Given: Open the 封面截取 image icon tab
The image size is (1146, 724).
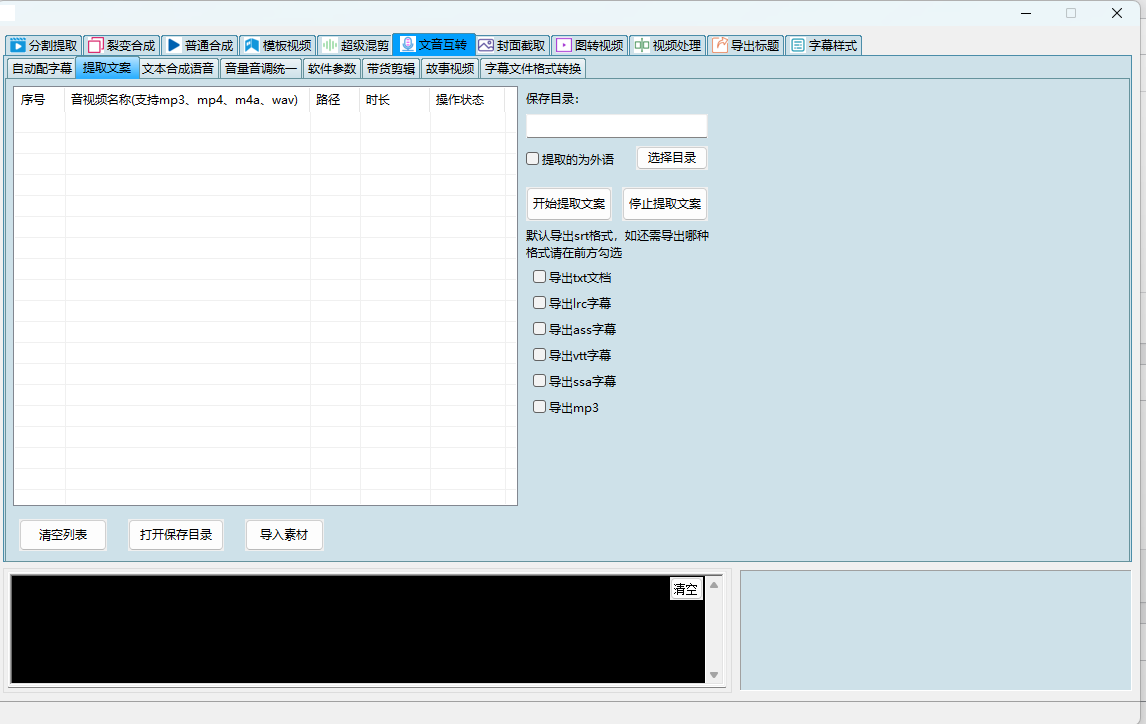Looking at the screenshot, I should [486, 45].
